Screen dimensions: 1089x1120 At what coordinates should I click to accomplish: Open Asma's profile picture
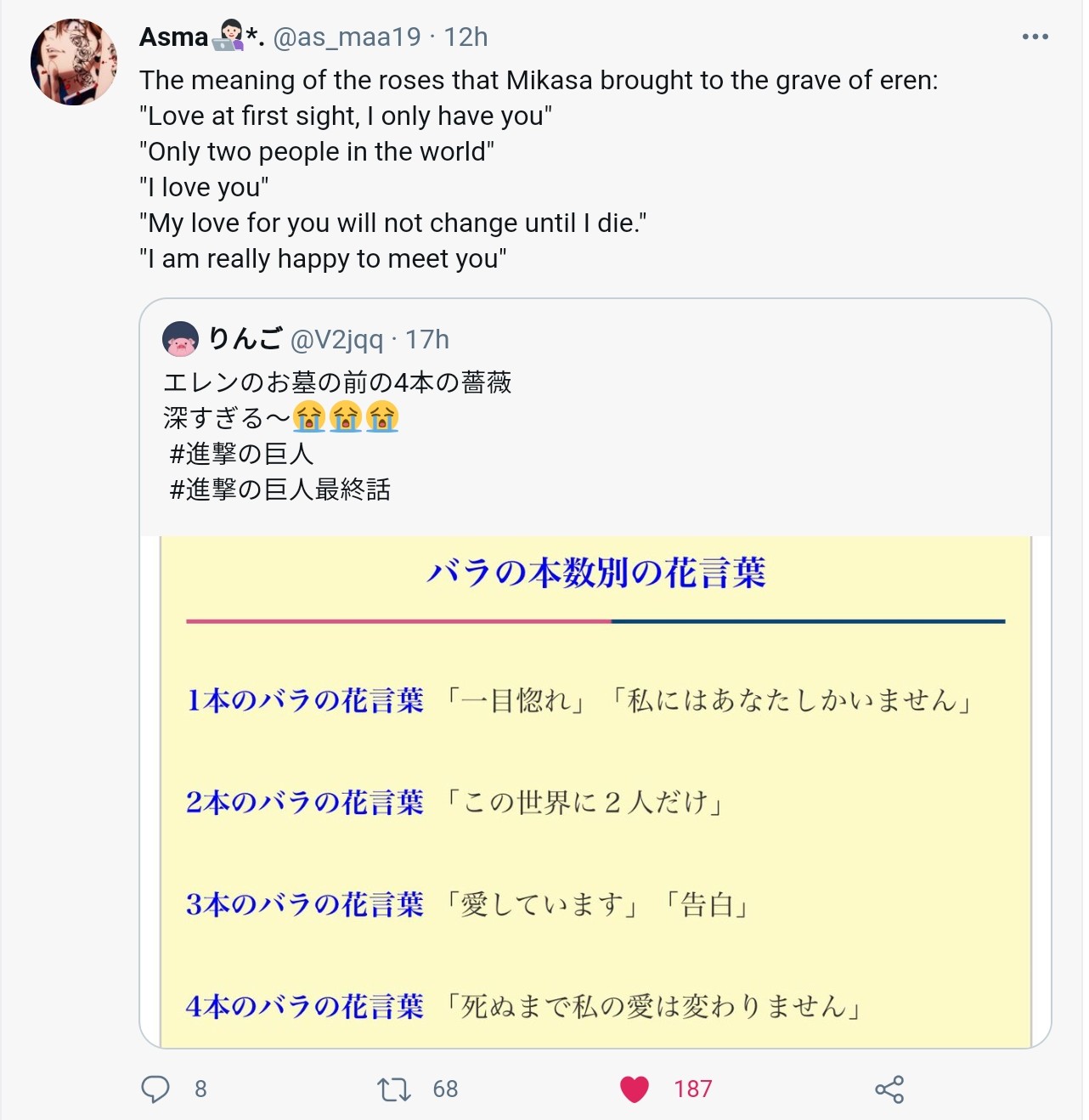[73, 62]
